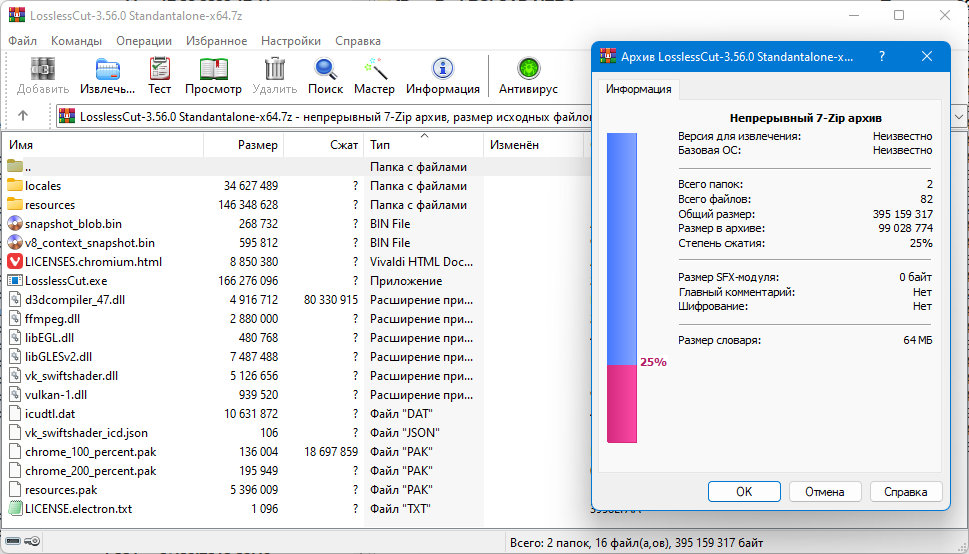Select the chrome_100_percent.pak file

point(90,452)
